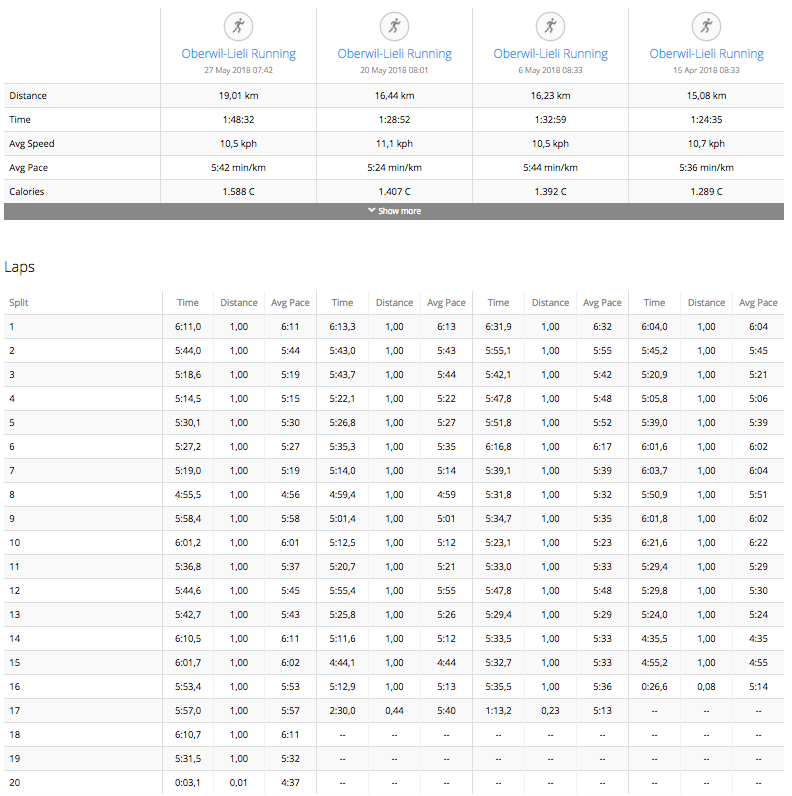792x796 pixels.
Task: Click lap time 6:10,7 in split 18
Action: pos(188,735)
